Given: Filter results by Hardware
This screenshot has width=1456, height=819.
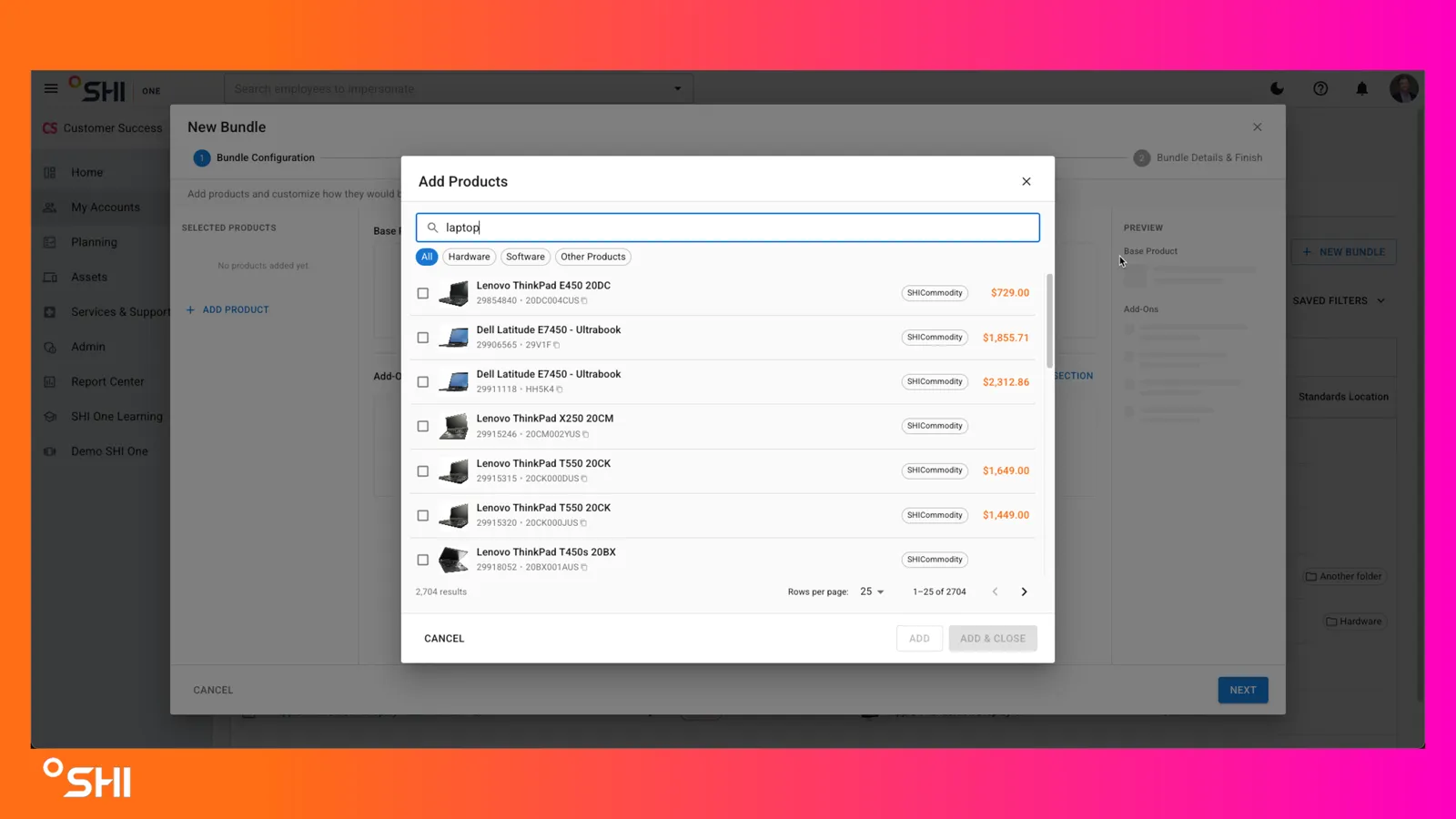Looking at the screenshot, I should [x=469, y=257].
